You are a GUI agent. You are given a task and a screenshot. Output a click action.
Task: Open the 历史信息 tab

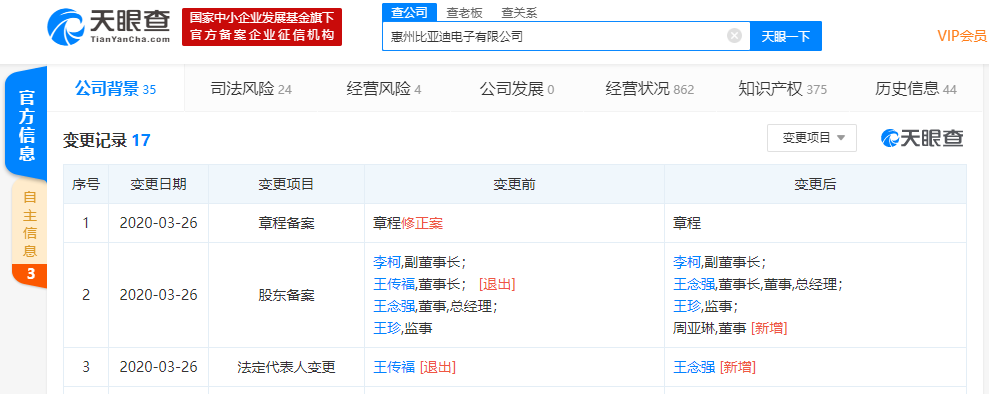915,89
